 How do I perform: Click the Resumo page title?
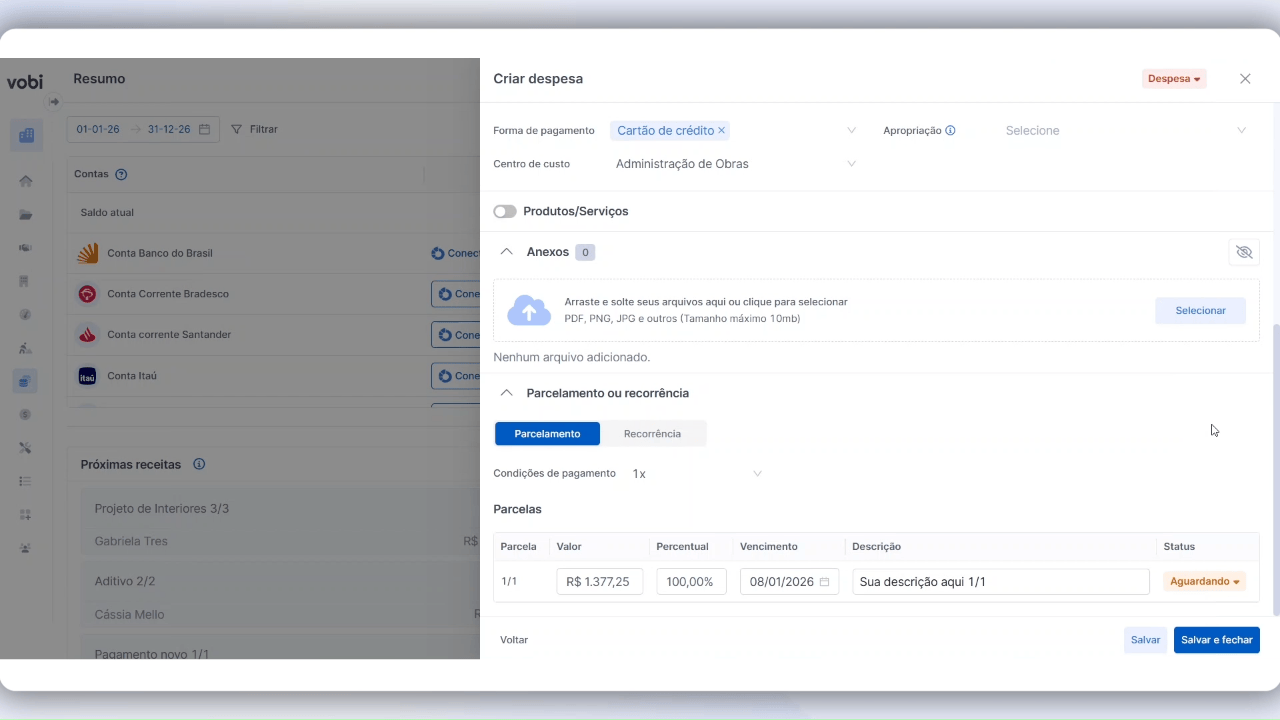99,79
